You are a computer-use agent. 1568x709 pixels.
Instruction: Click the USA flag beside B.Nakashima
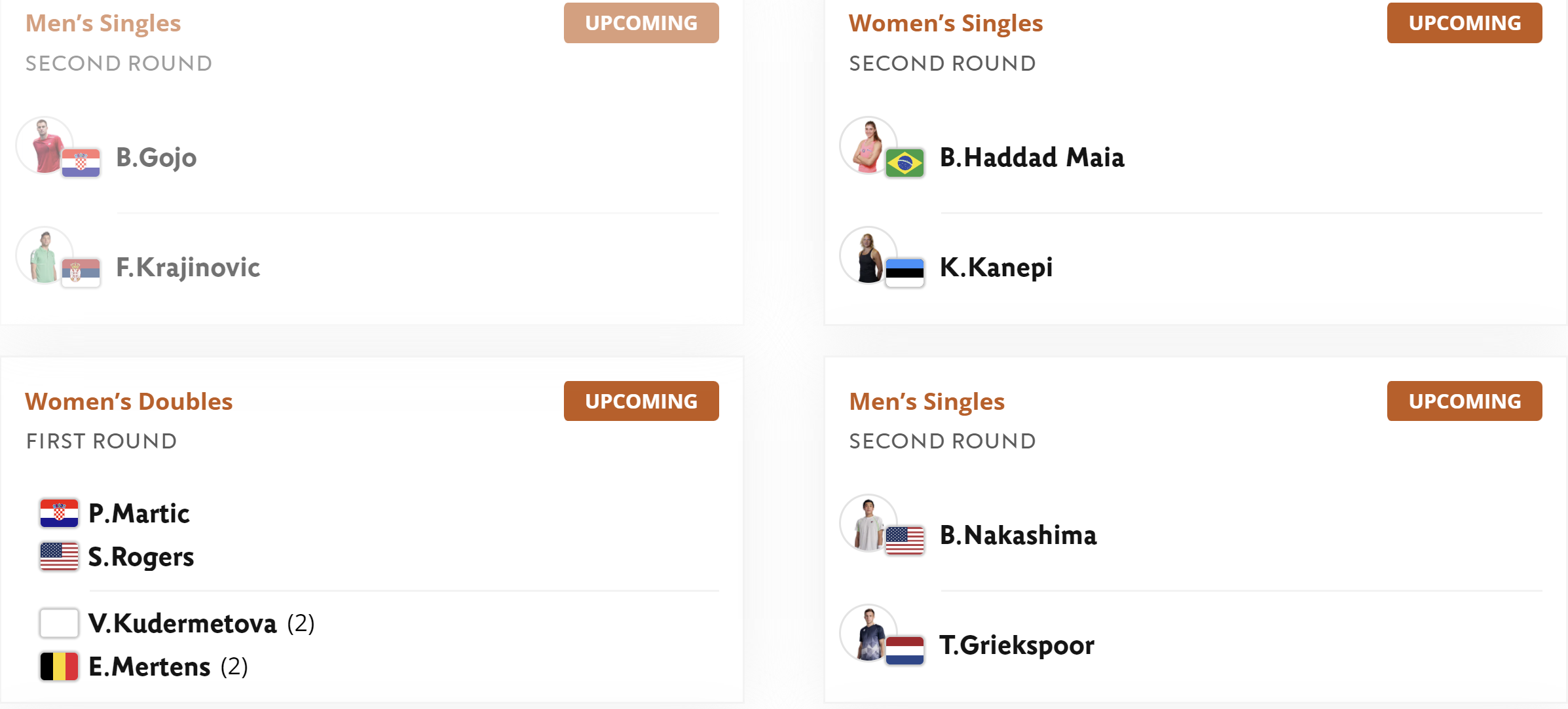coord(905,541)
